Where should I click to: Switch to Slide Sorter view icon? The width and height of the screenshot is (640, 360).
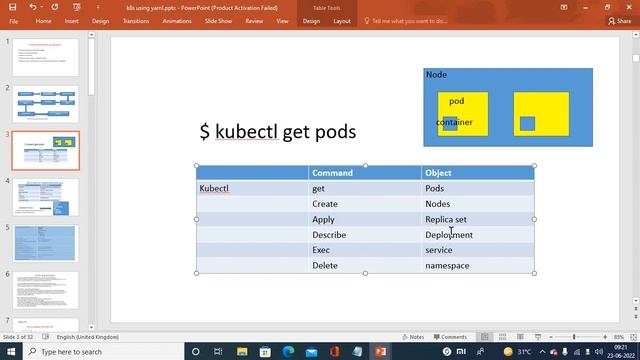tap(502, 337)
